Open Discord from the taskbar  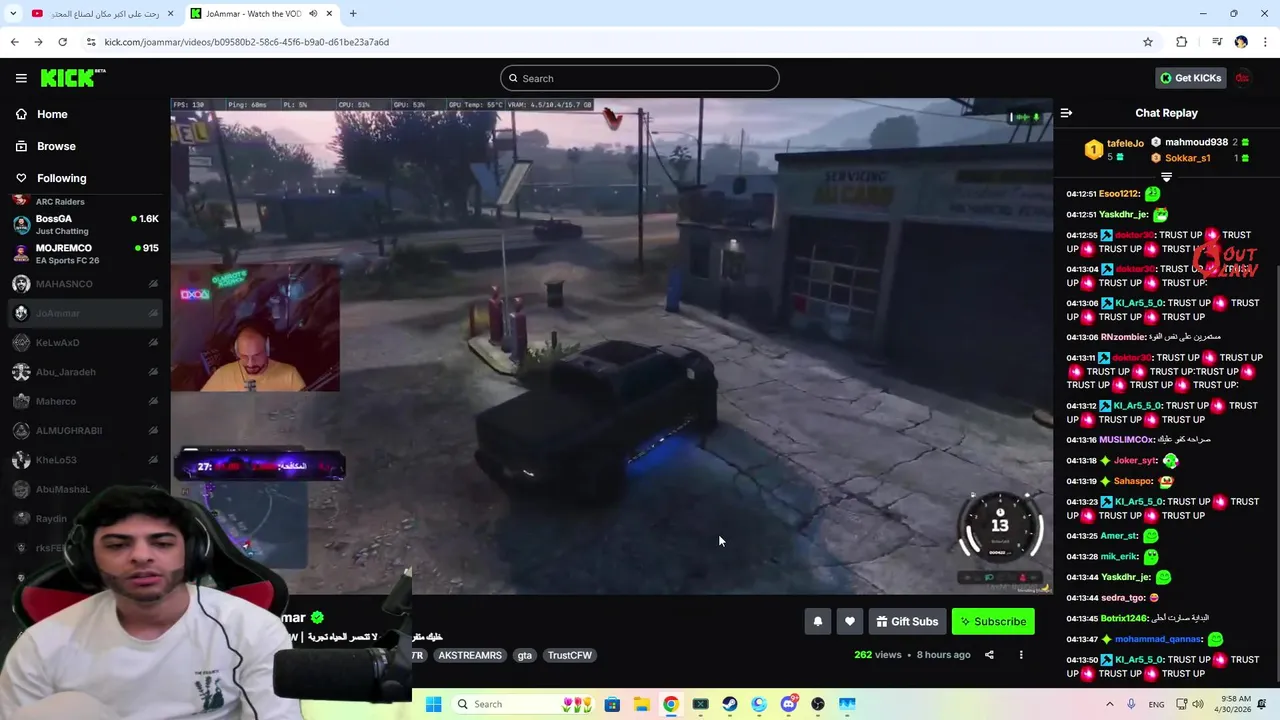789,704
